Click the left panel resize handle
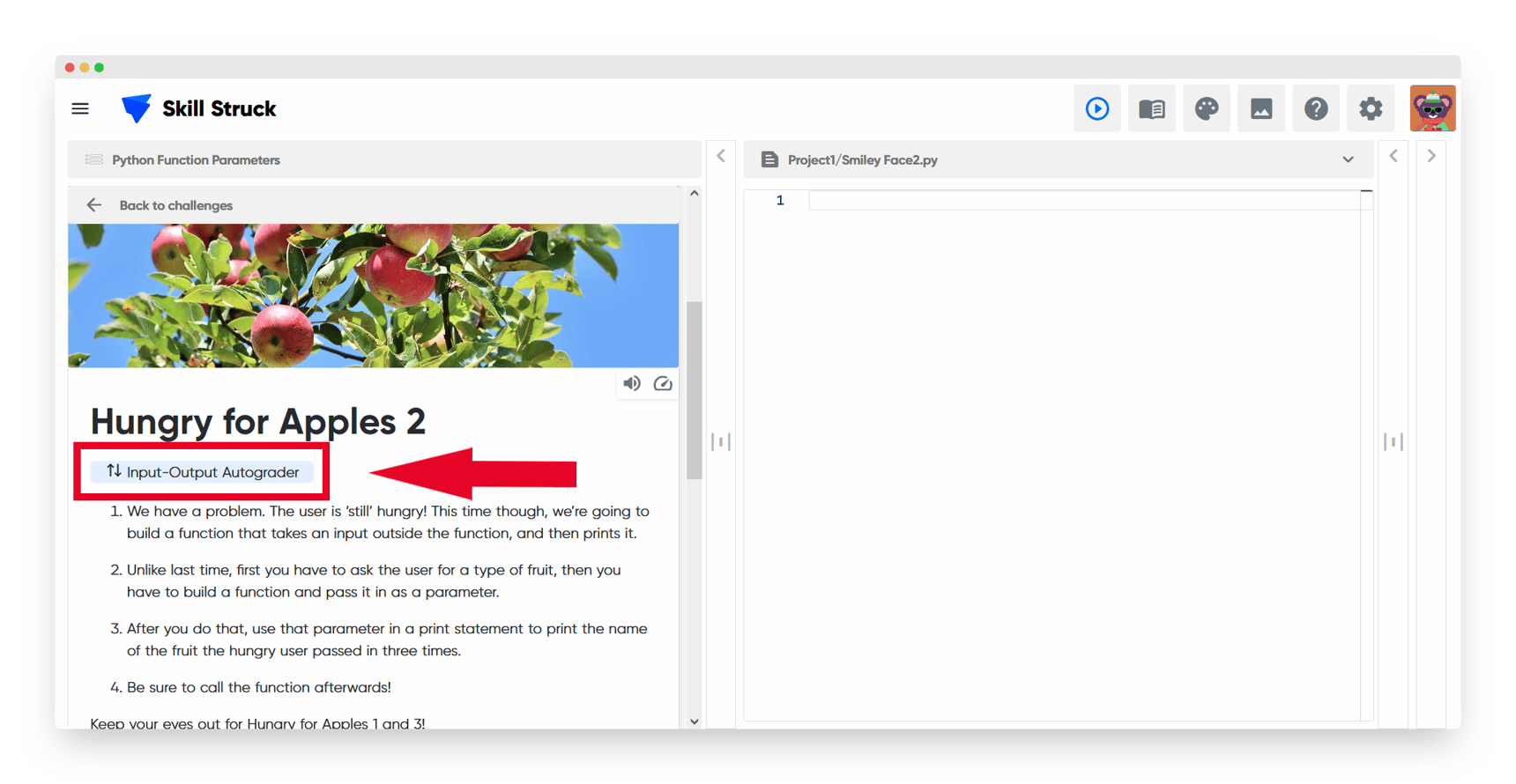The width and height of the screenshot is (1516, 784). (x=721, y=441)
